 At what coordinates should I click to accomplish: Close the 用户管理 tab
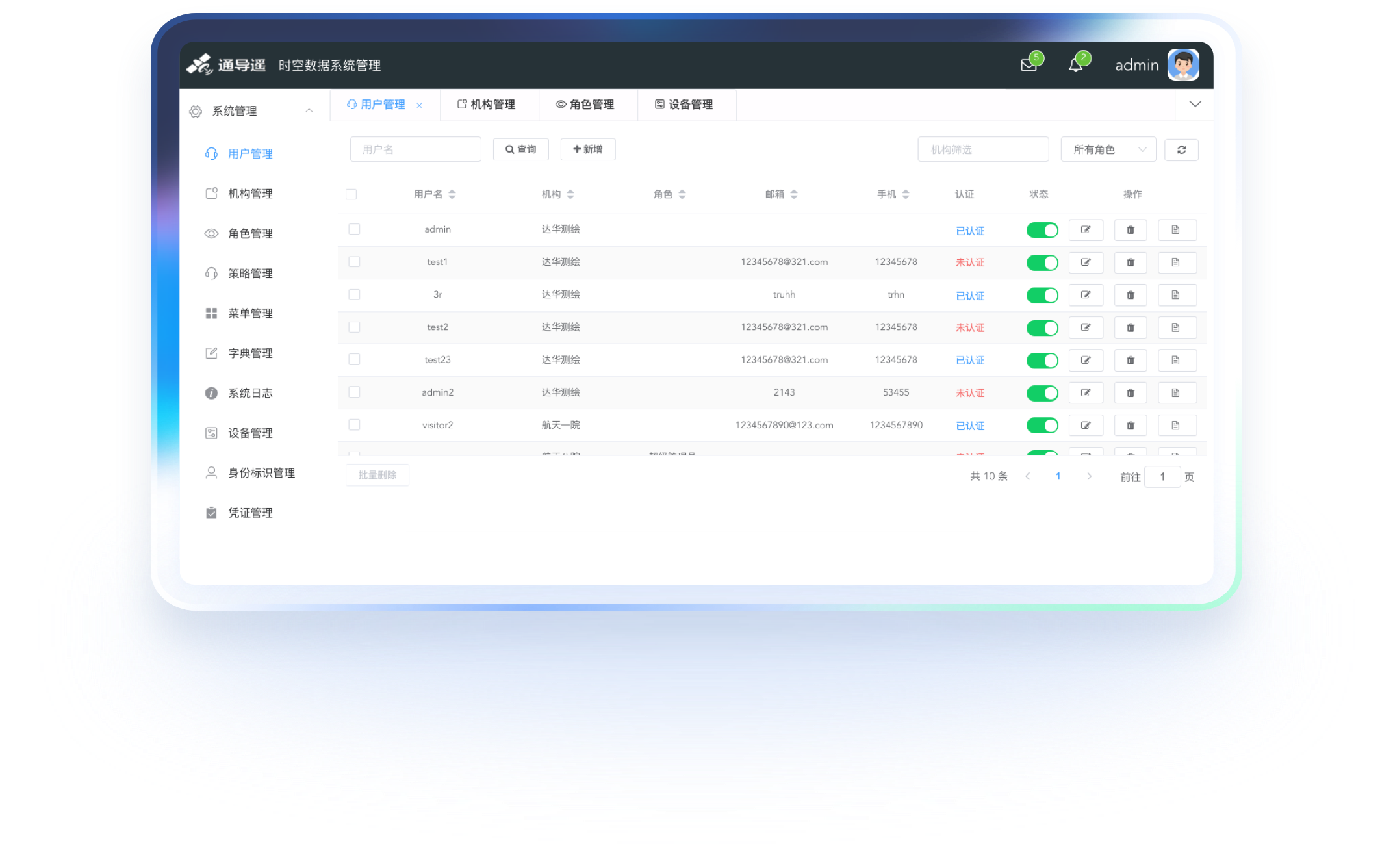pos(420,105)
